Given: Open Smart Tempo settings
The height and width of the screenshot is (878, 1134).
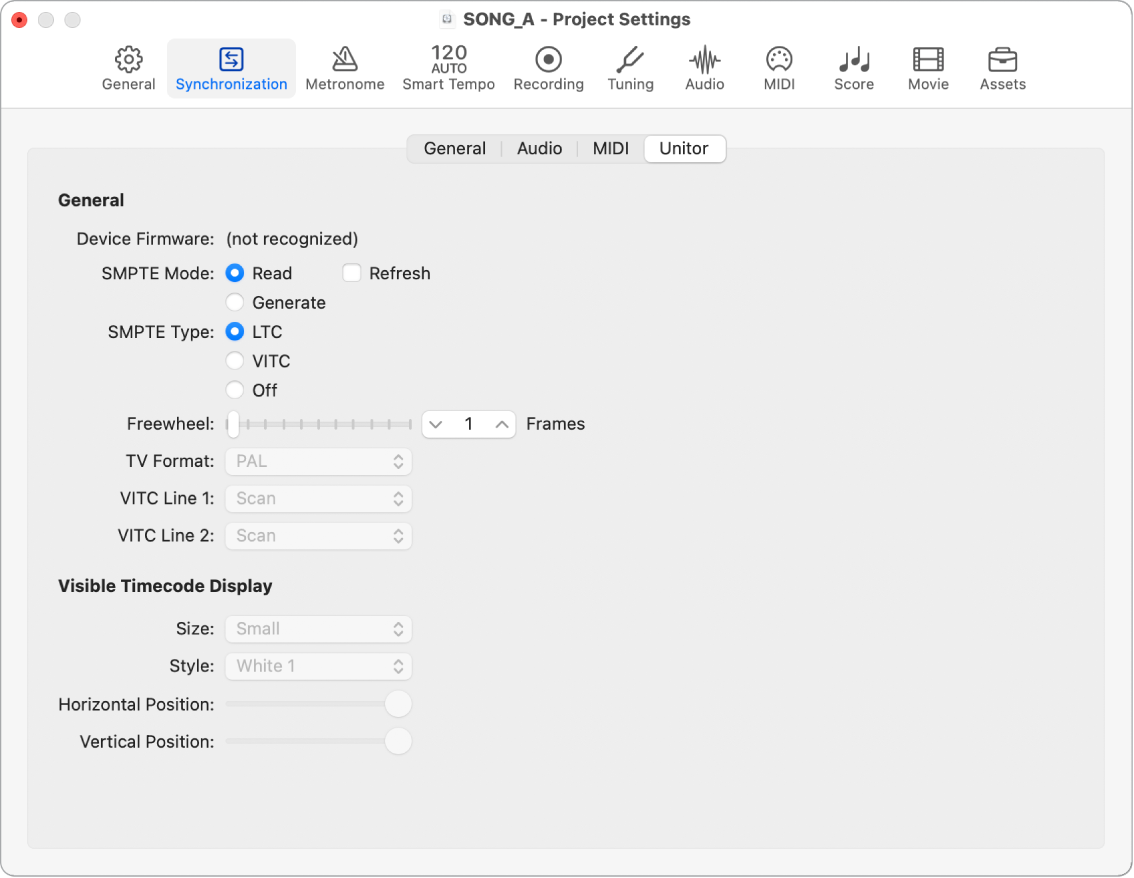Looking at the screenshot, I should pyautogui.click(x=449, y=66).
